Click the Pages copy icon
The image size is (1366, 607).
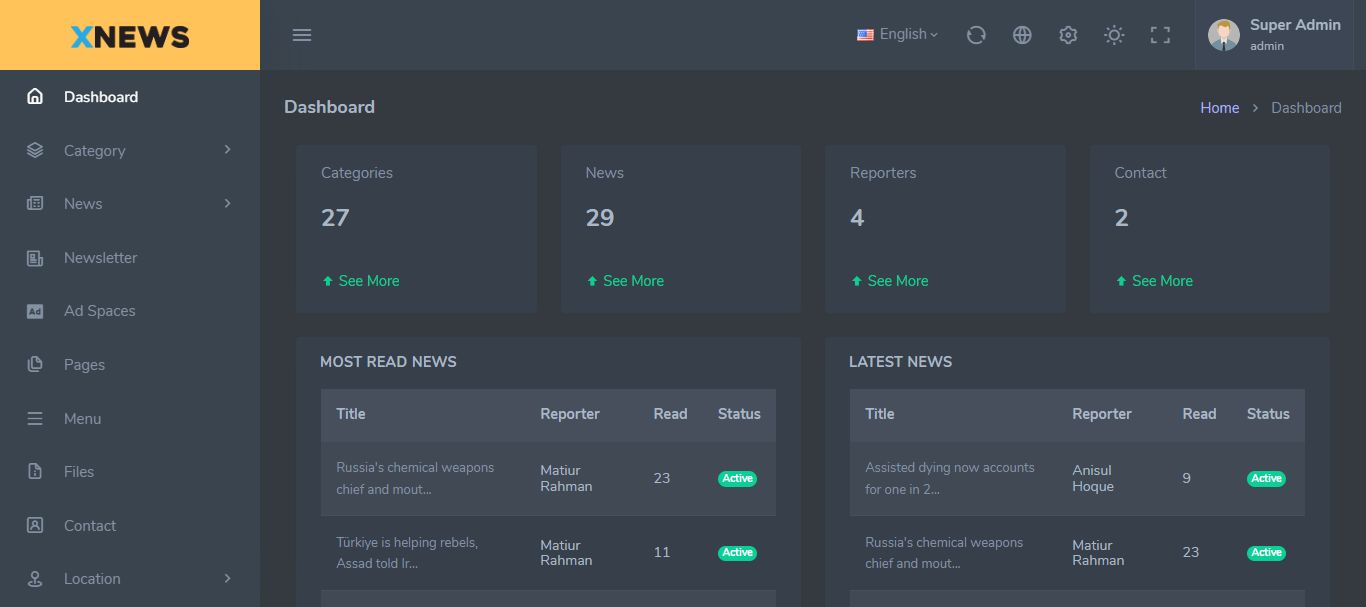pos(35,365)
